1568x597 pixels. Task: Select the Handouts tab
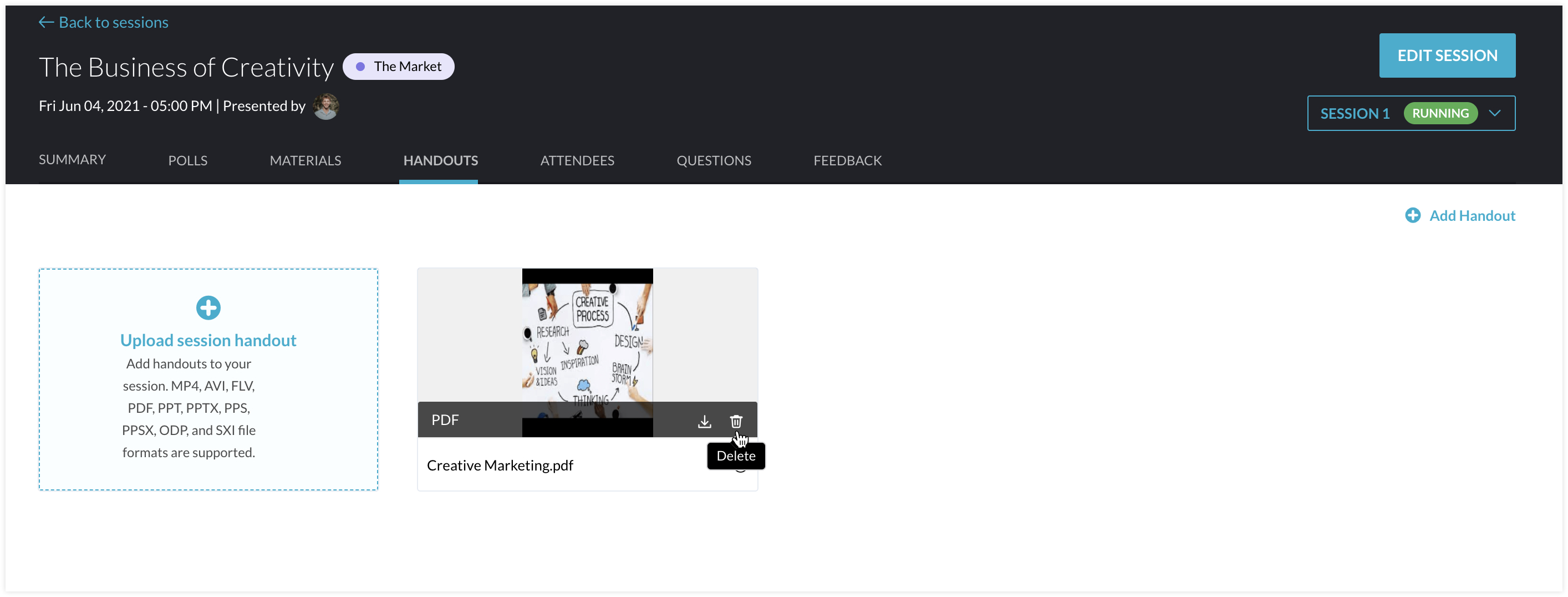coord(441,160)
